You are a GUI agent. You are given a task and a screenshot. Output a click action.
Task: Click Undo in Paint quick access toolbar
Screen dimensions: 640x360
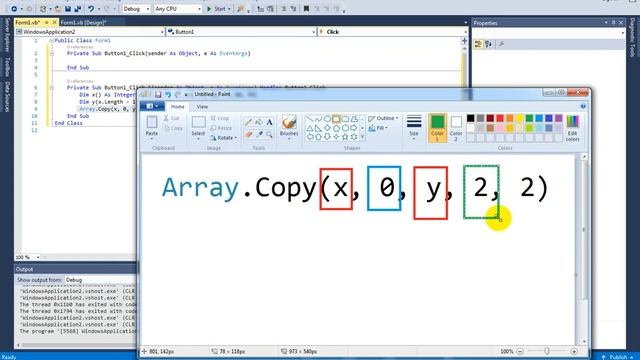[168, 94]
